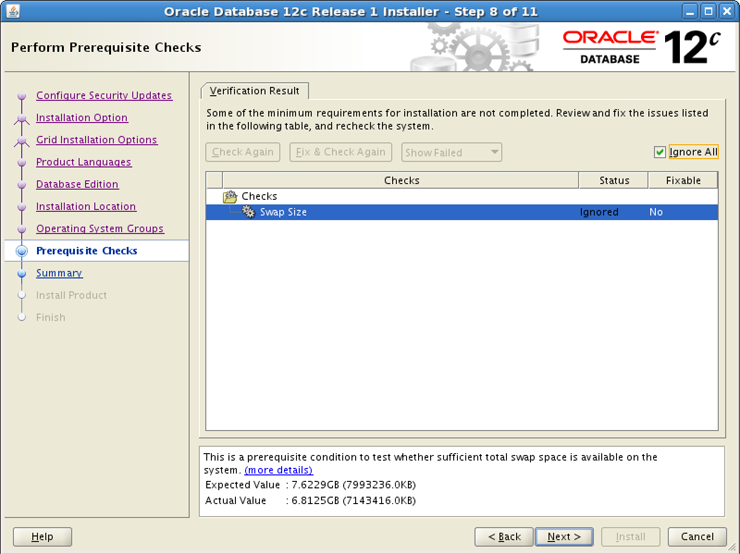740x554 pixels.
Task: Click the Install button
Action: click(630, 537)
